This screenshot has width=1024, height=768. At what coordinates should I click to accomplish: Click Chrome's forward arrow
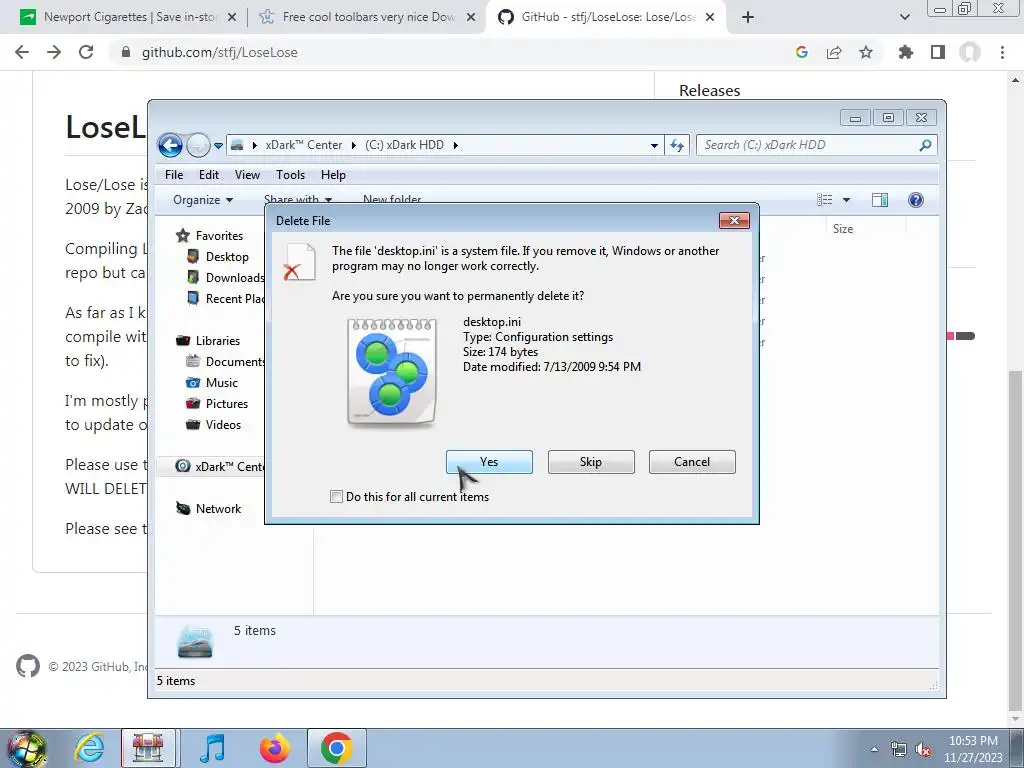(x=54, y=52)
